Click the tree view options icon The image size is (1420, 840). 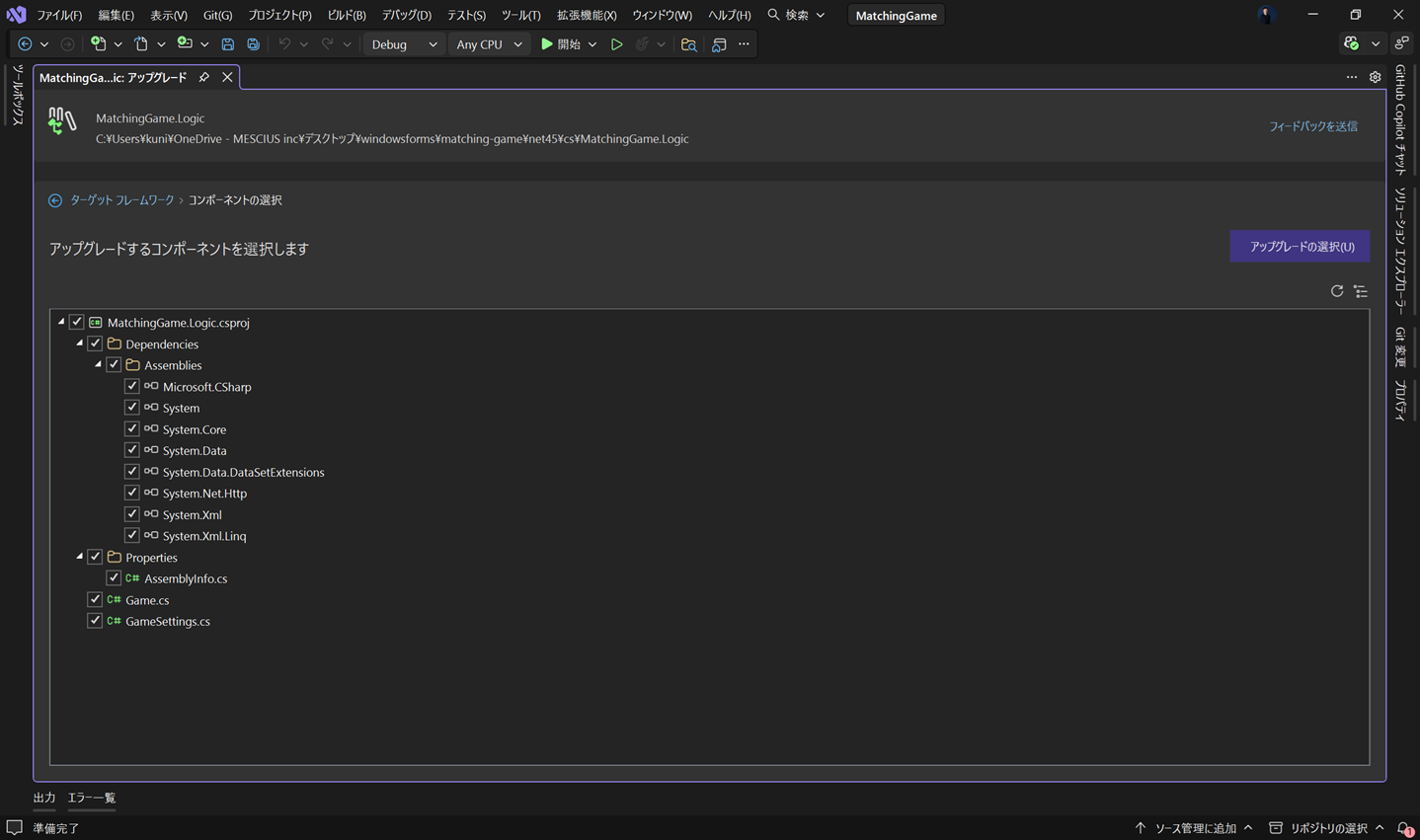coord(1361,291)
